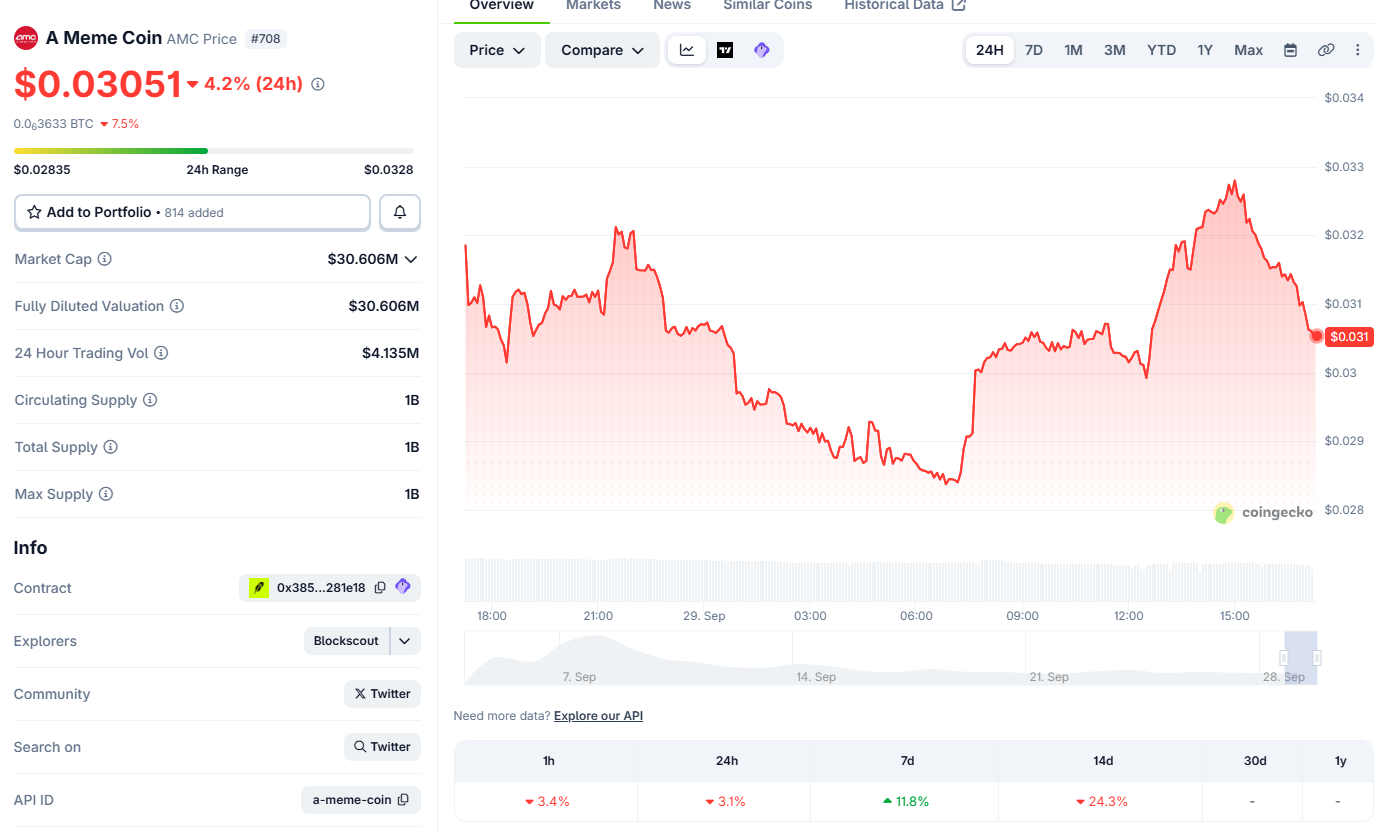The image size is (1381, 832).
Task: Select the 24H time range
Action: coord(990,50)
